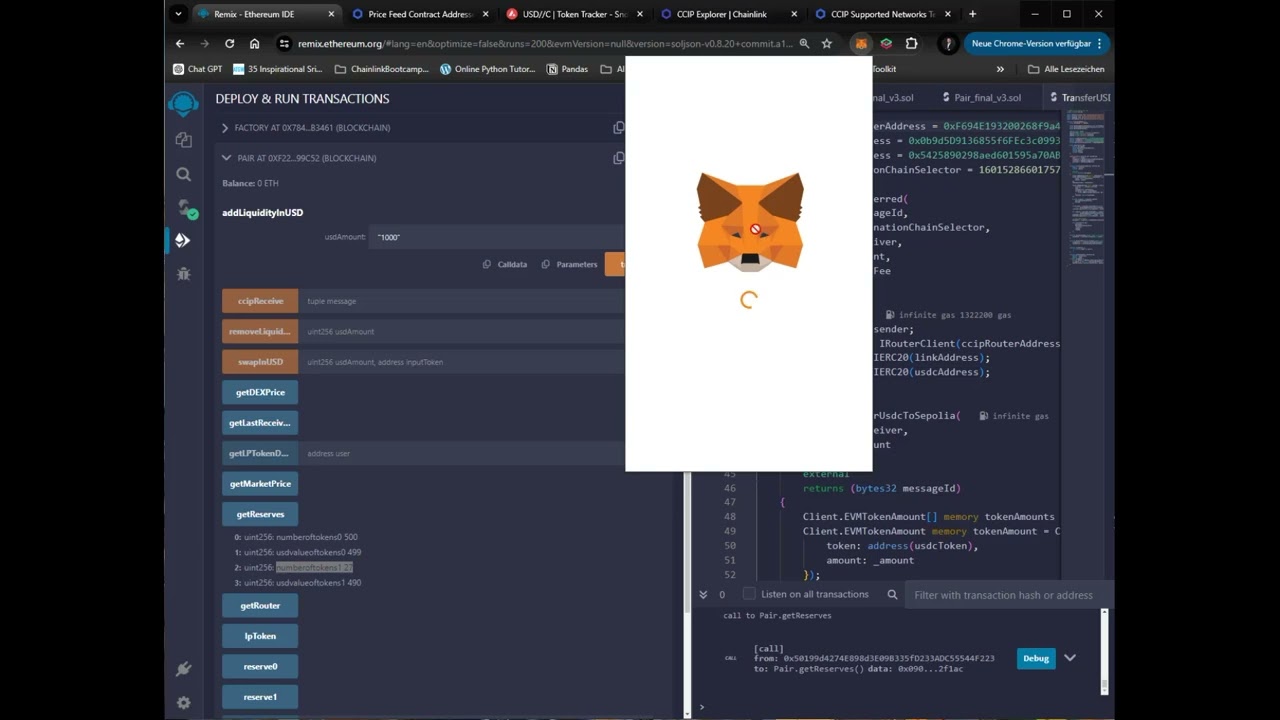
Task: Go to the browser home page icon
Action: pos(254,44)
